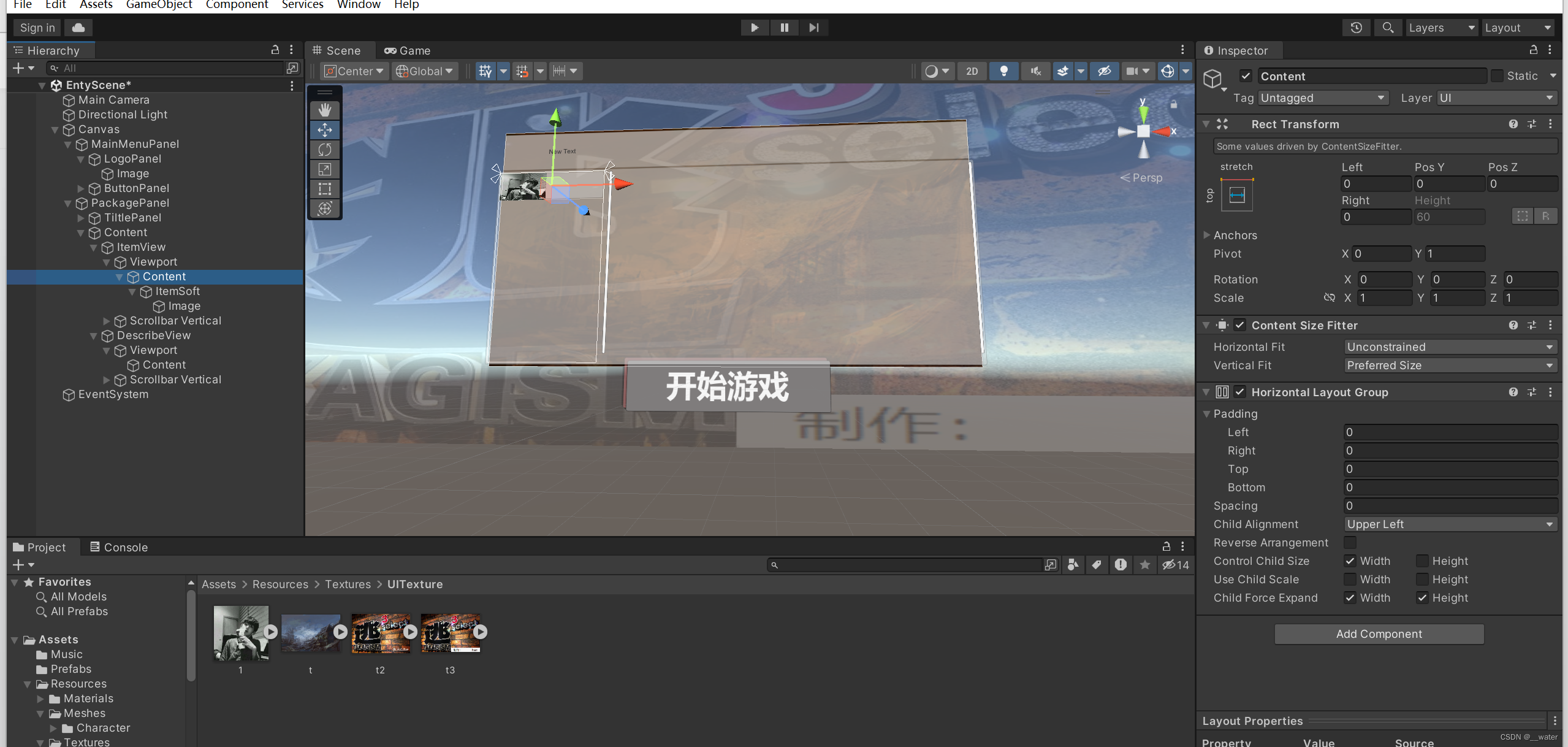Click the Pause button
Screen dimensions: 1568x747
[x=784, y=28]
